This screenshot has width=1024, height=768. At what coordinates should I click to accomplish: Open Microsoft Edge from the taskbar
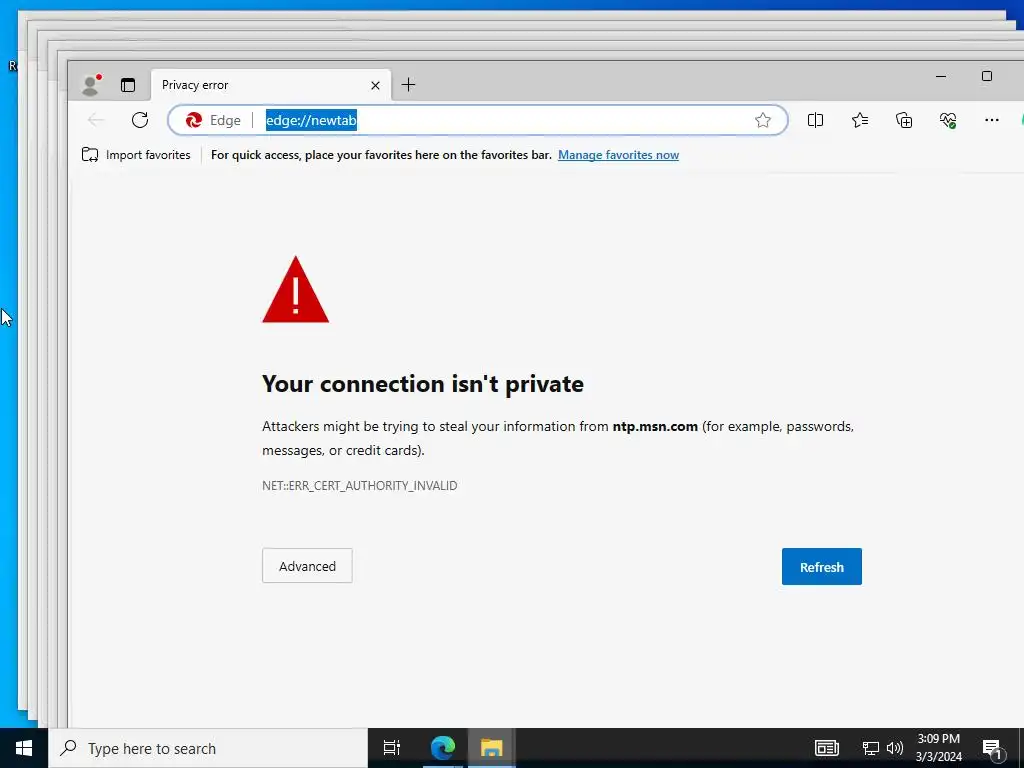(442, 748)
